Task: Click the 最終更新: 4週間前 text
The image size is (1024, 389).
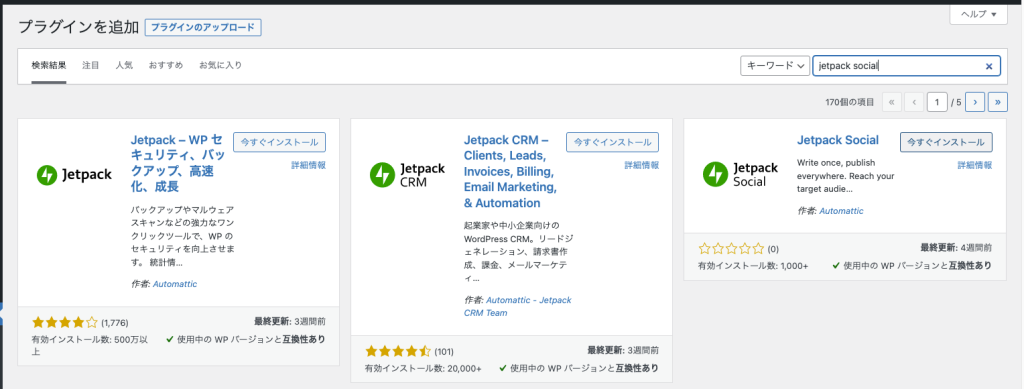Action: click(x=956, y=248)
